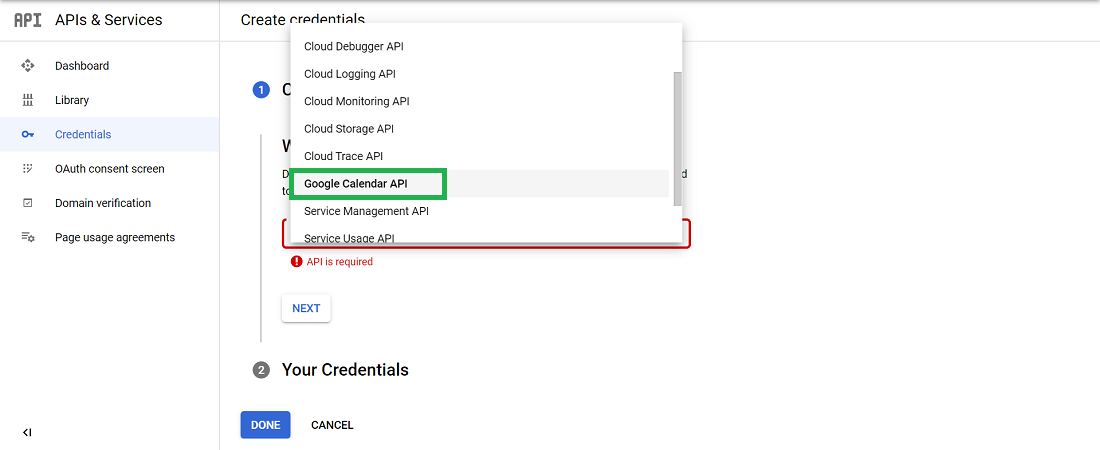
Task: Choose Cloud Monitoring API option
Action: tap(480, 101)
